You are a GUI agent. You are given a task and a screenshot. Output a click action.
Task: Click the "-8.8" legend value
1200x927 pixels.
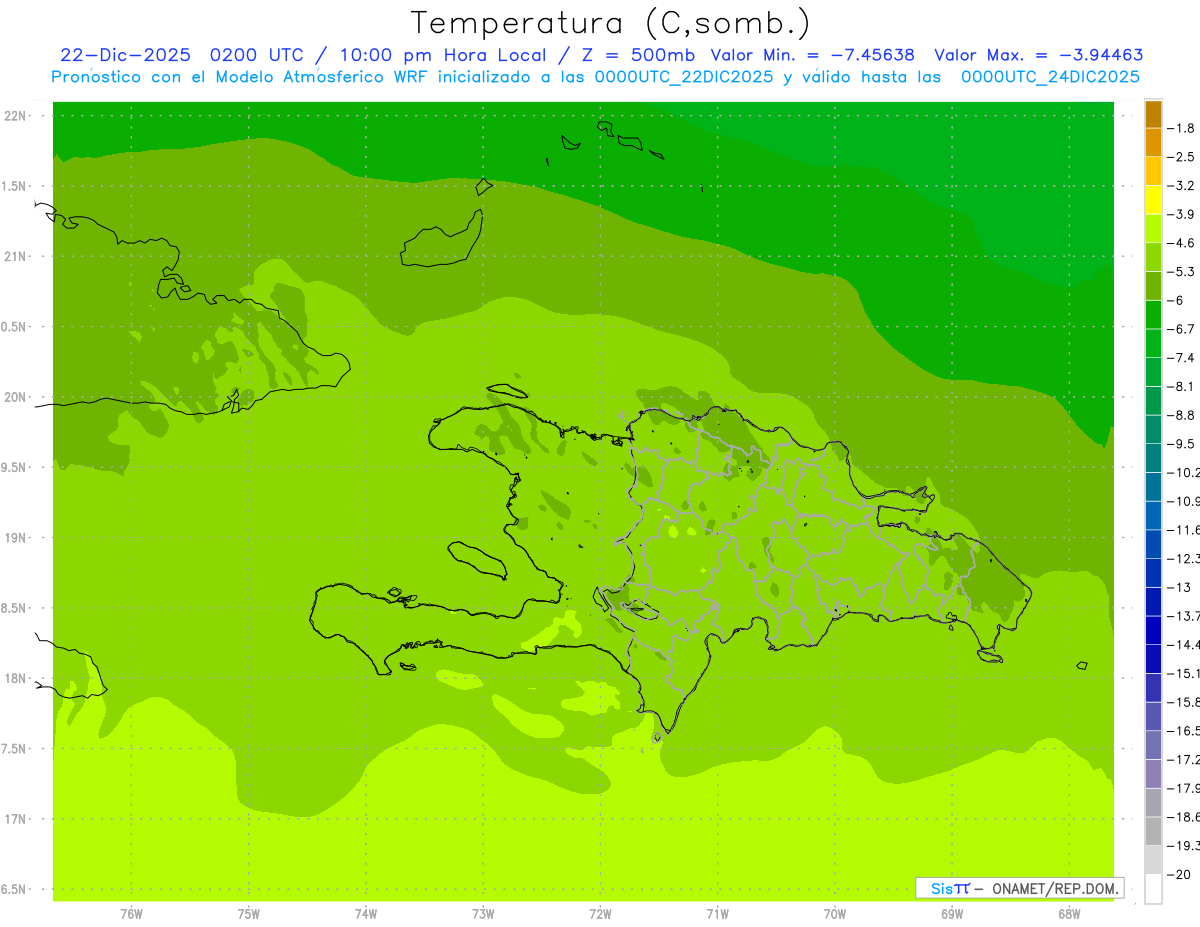[x=1182, y=415]
